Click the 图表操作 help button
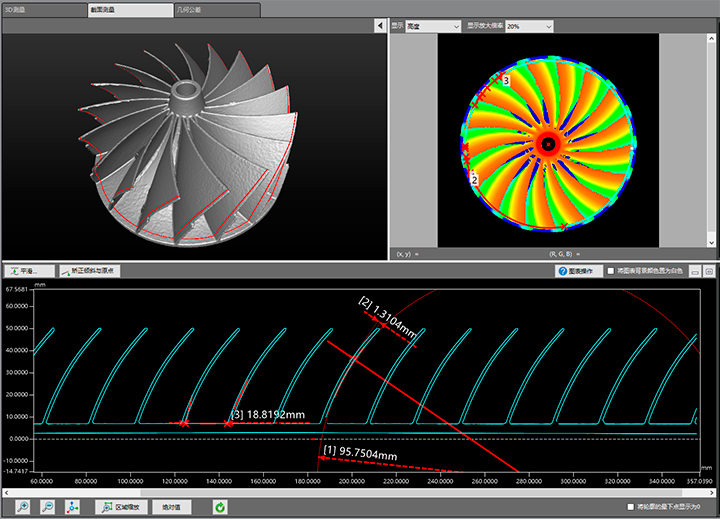The width and height of the screenshot is (720, 519). click(x=577, y=270)
